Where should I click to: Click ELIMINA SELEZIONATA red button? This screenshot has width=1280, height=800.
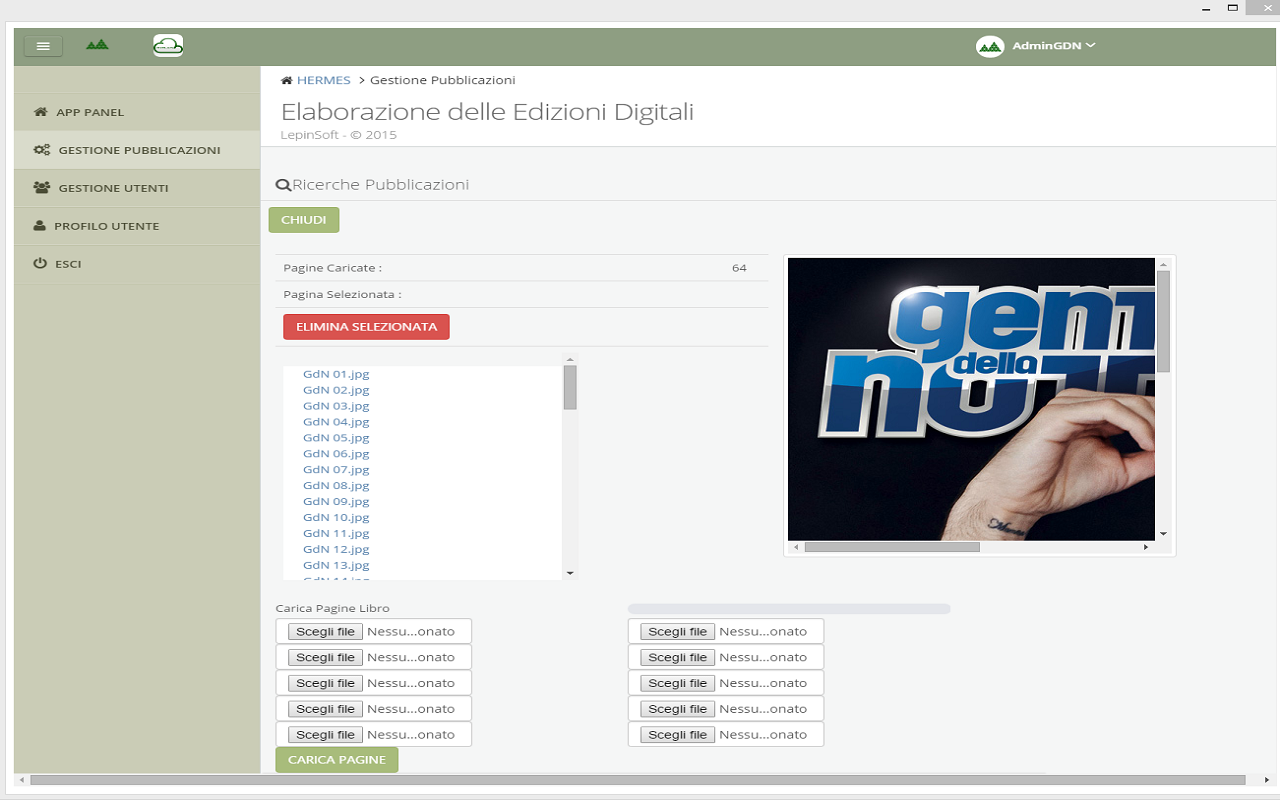click(x=366, y=327)
